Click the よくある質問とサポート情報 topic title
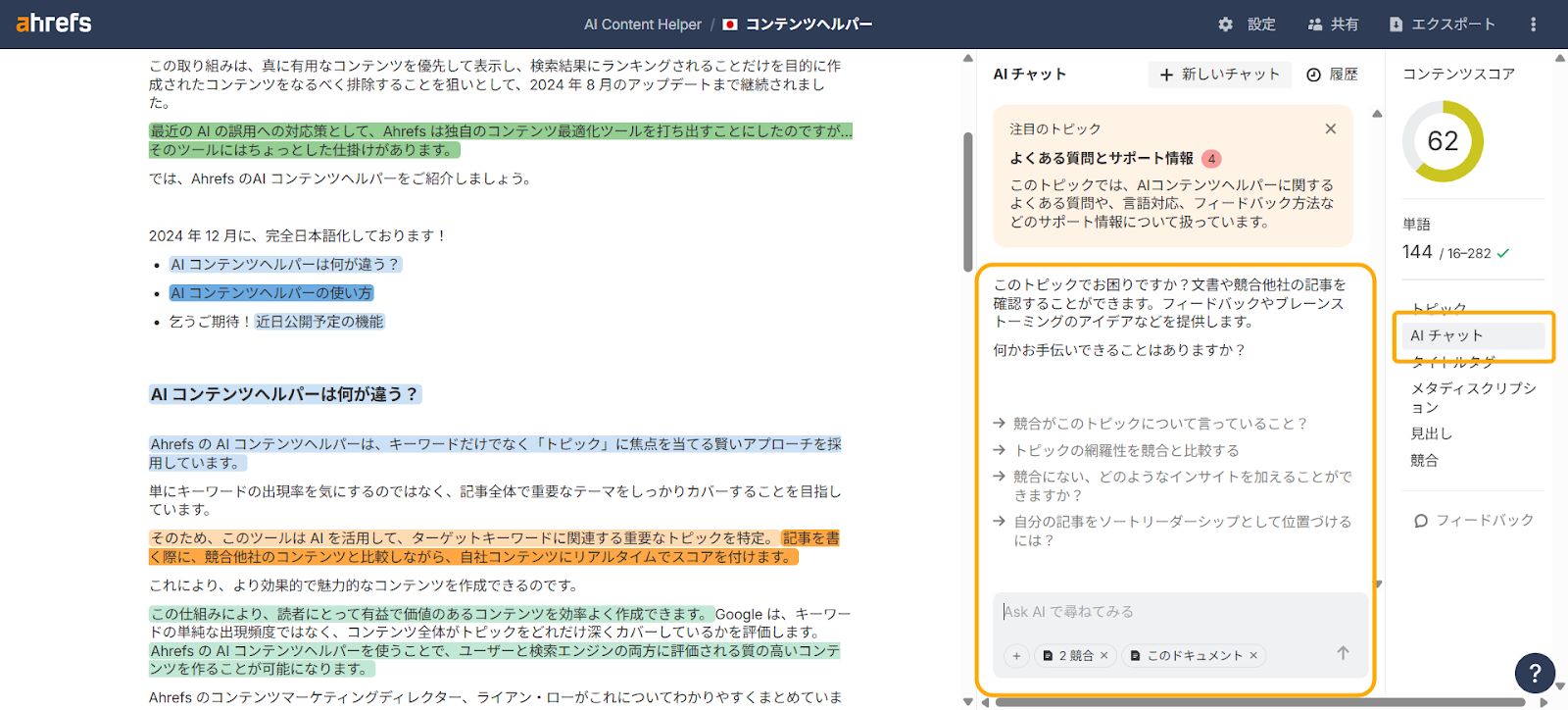This screenshot has height=710, width=1568. click(x=1102, y=158)
